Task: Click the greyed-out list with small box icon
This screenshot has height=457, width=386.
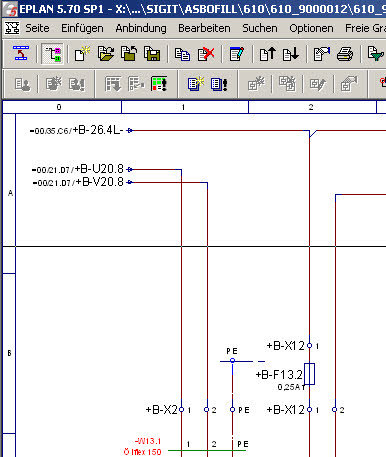Action: coord(136,84)
